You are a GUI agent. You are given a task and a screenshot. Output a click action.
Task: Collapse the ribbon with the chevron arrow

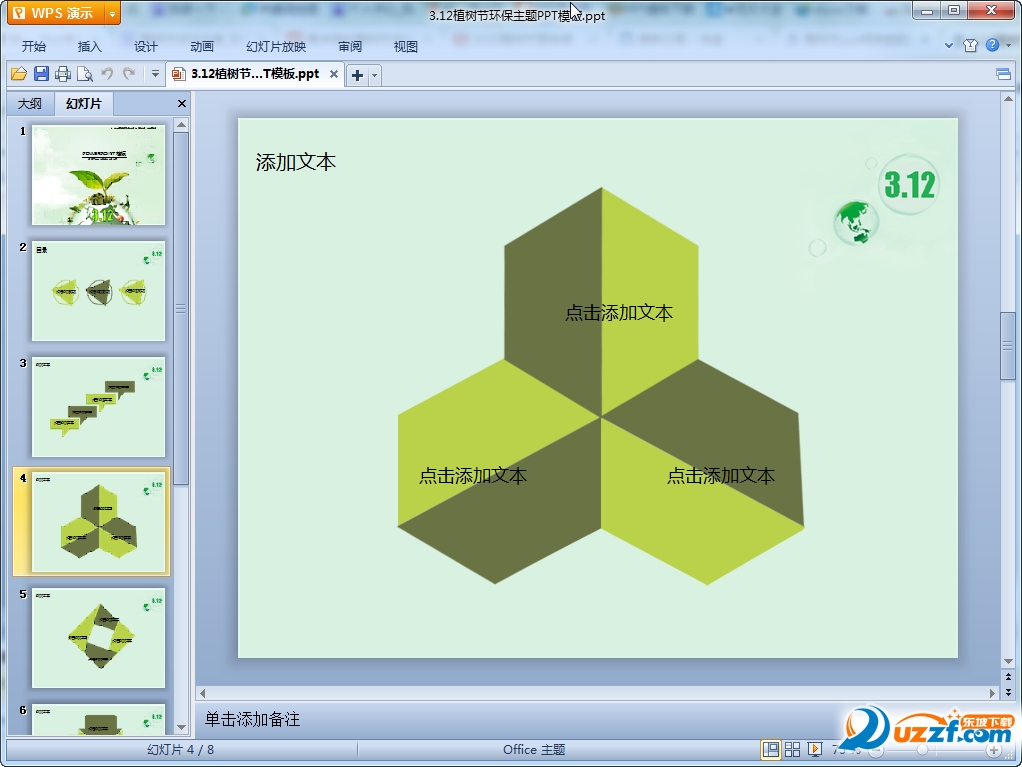click(949, 46)
